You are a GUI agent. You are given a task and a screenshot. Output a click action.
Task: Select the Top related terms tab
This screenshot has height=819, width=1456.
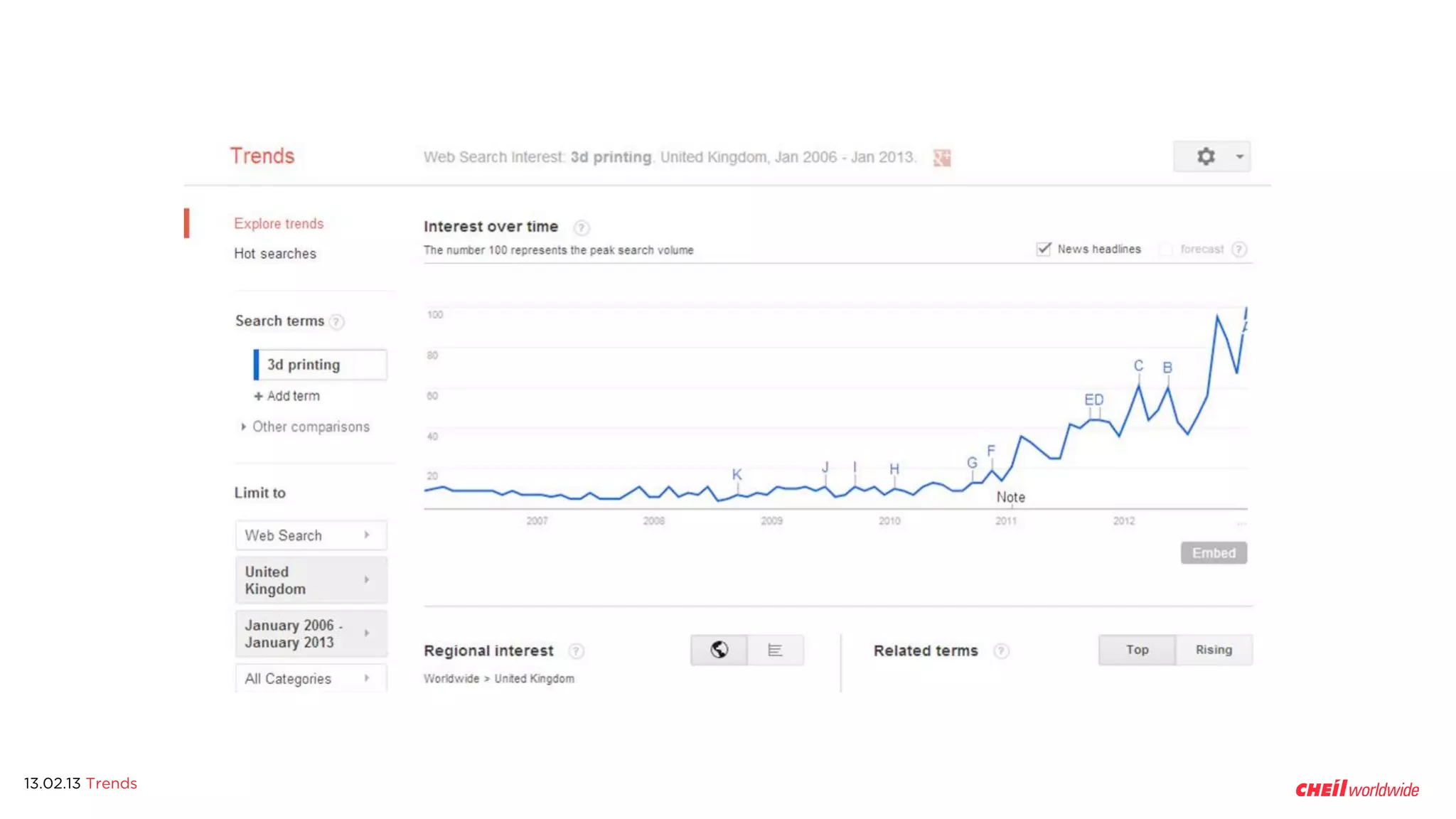(x=1137, y=650)
